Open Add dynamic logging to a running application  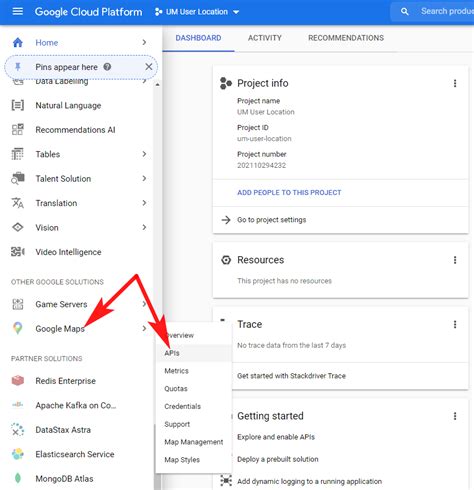coord(309,481)
